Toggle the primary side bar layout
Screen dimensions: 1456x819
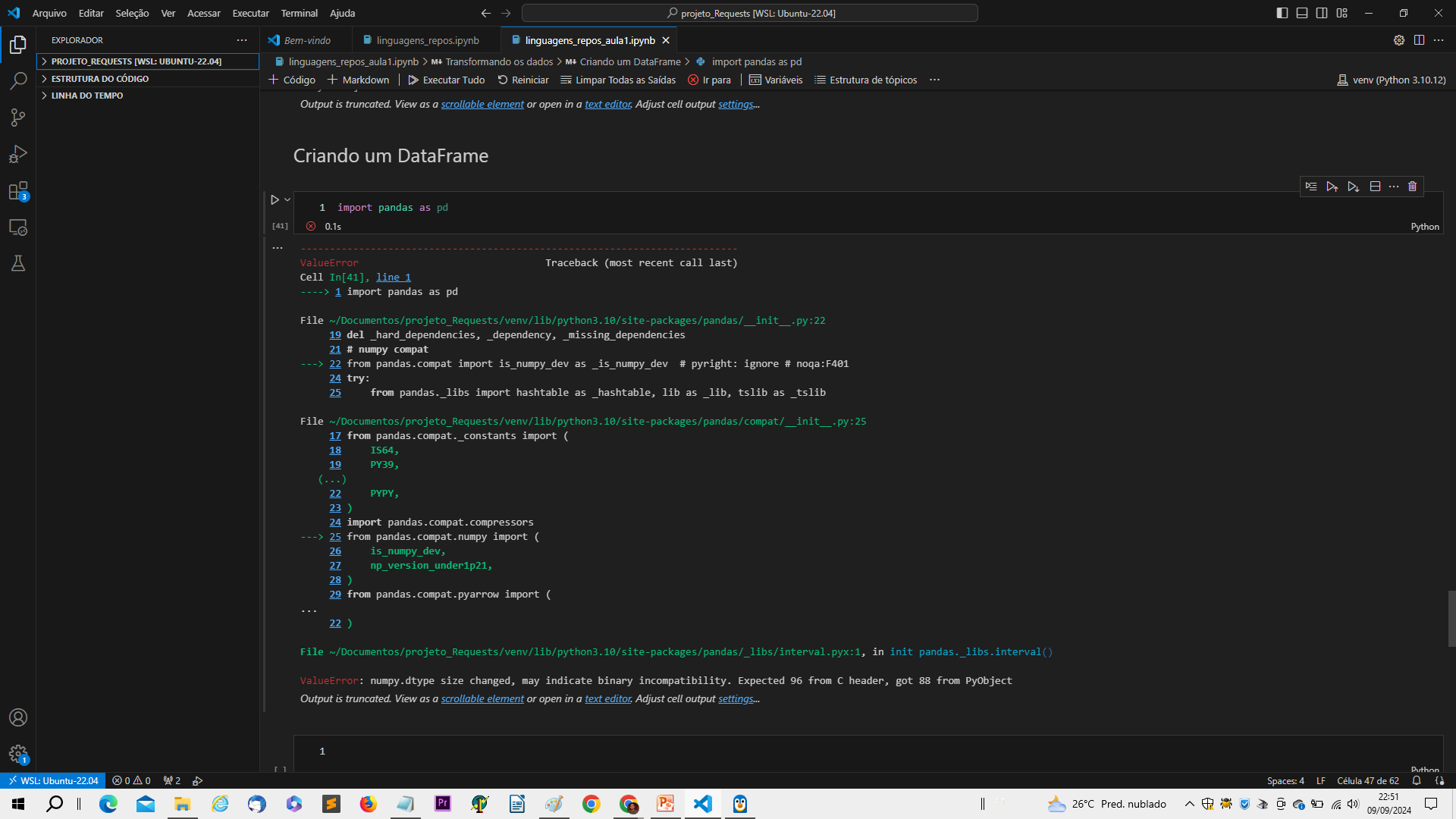click(x=1282, y=13)
